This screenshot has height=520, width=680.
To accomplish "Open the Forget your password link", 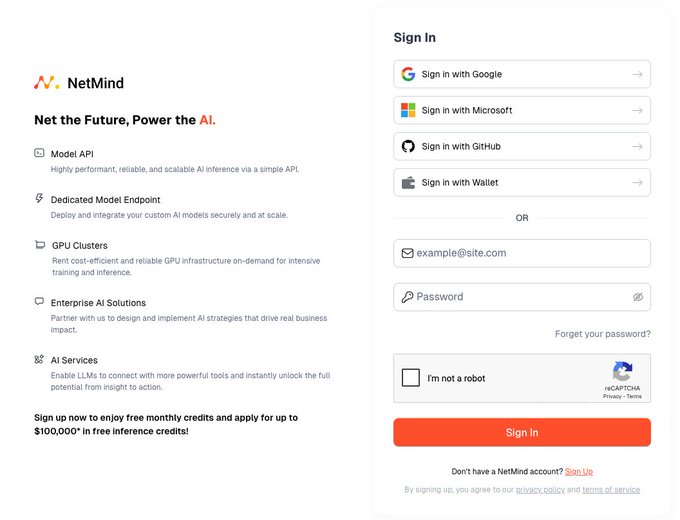I will click(x=602, y=334).
